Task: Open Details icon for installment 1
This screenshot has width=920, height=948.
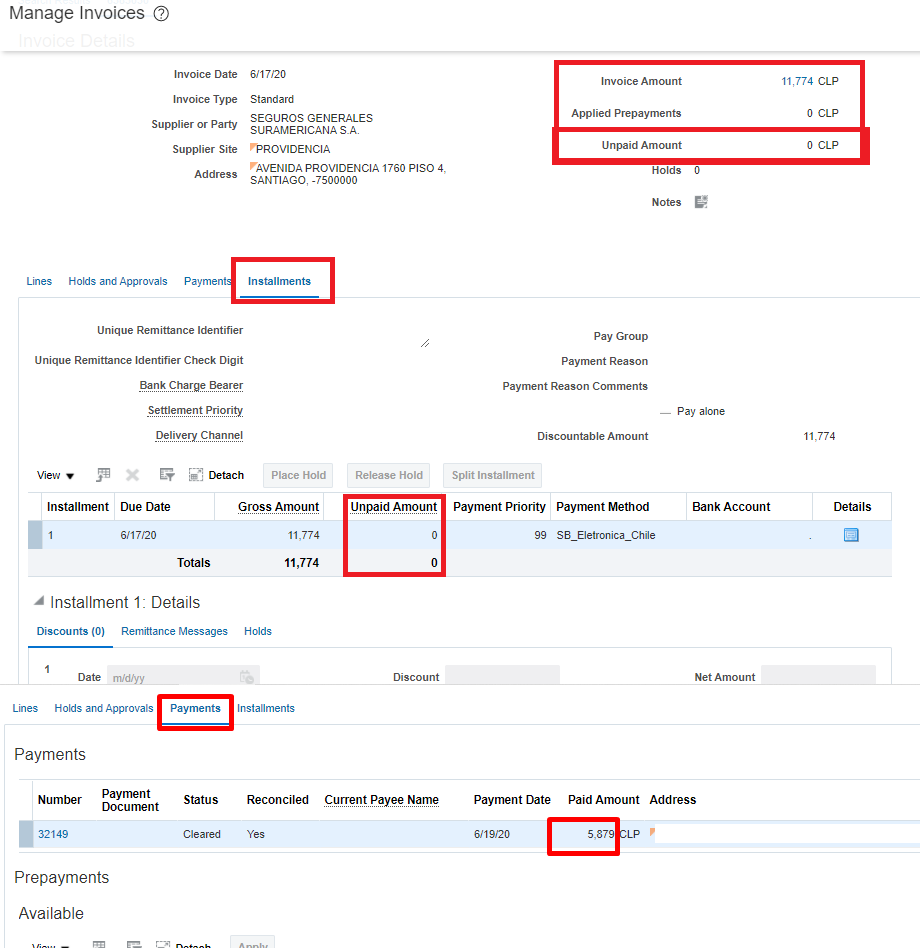Action: pyautogui.click(x=851, y=534)
